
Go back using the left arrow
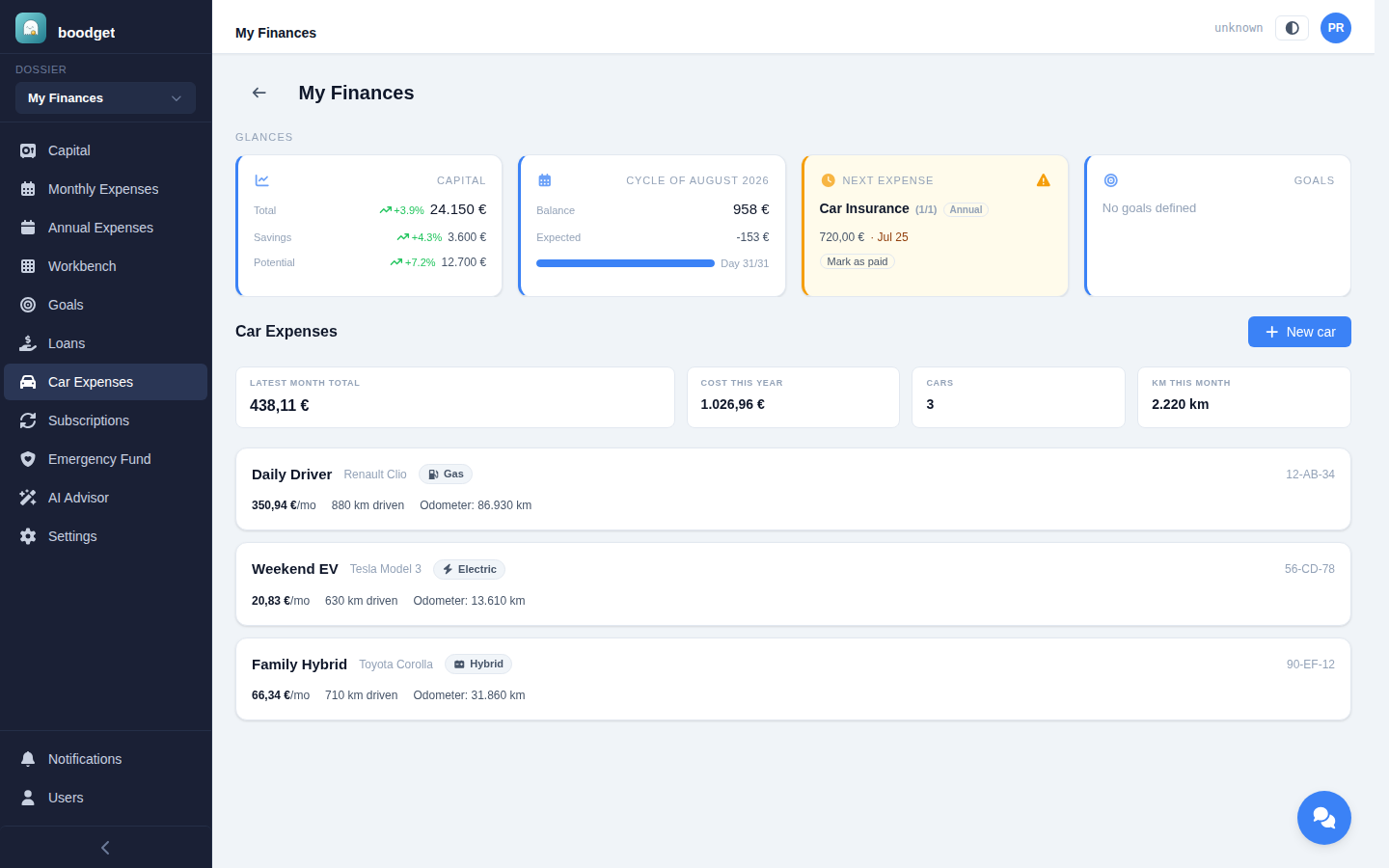[x=259, y=93]
